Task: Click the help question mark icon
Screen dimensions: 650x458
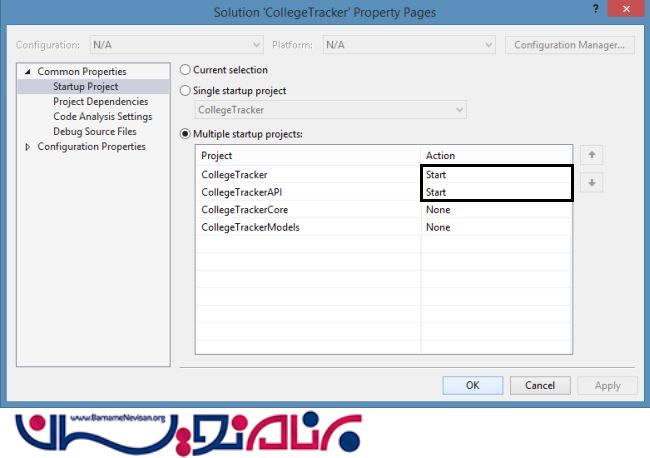Action: pos(595,9)
